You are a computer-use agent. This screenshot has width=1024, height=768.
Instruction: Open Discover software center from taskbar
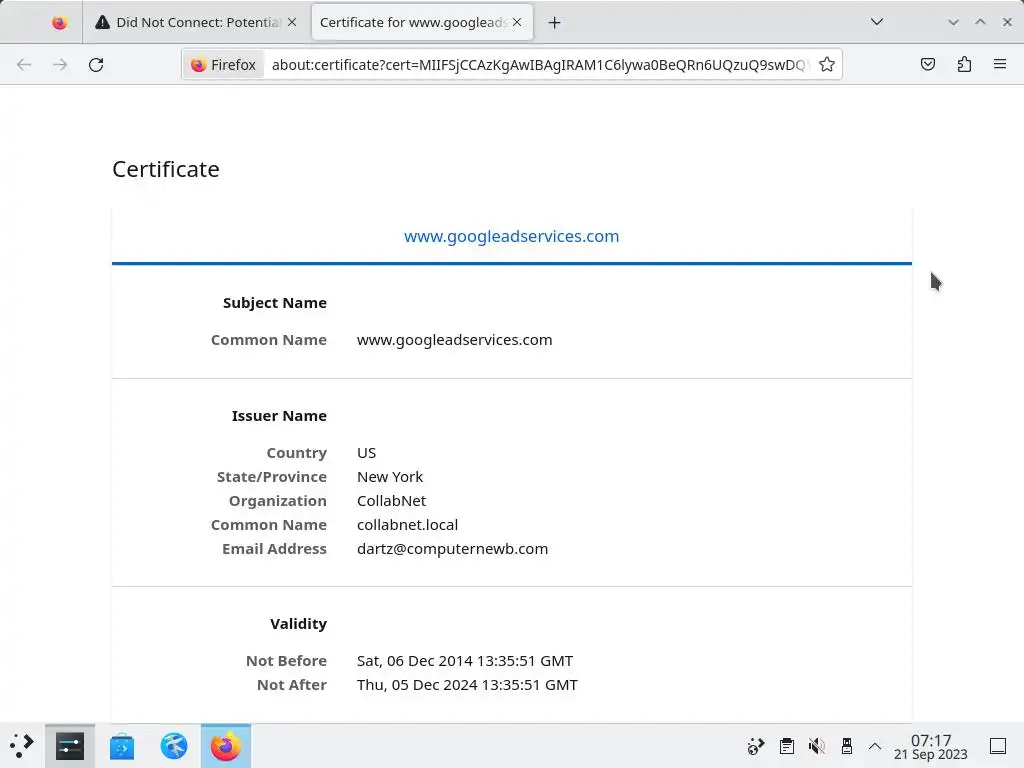[121, 746]
